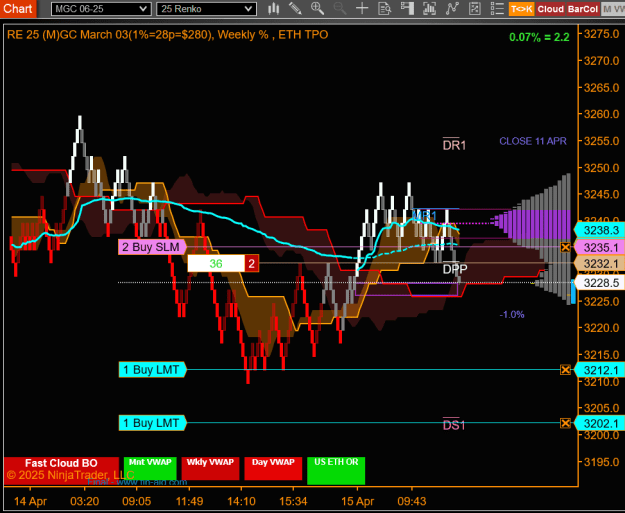This screenshot has width=625, height=513.
Task: Click the 3260.0 price axis label
Action: [601, 114]
